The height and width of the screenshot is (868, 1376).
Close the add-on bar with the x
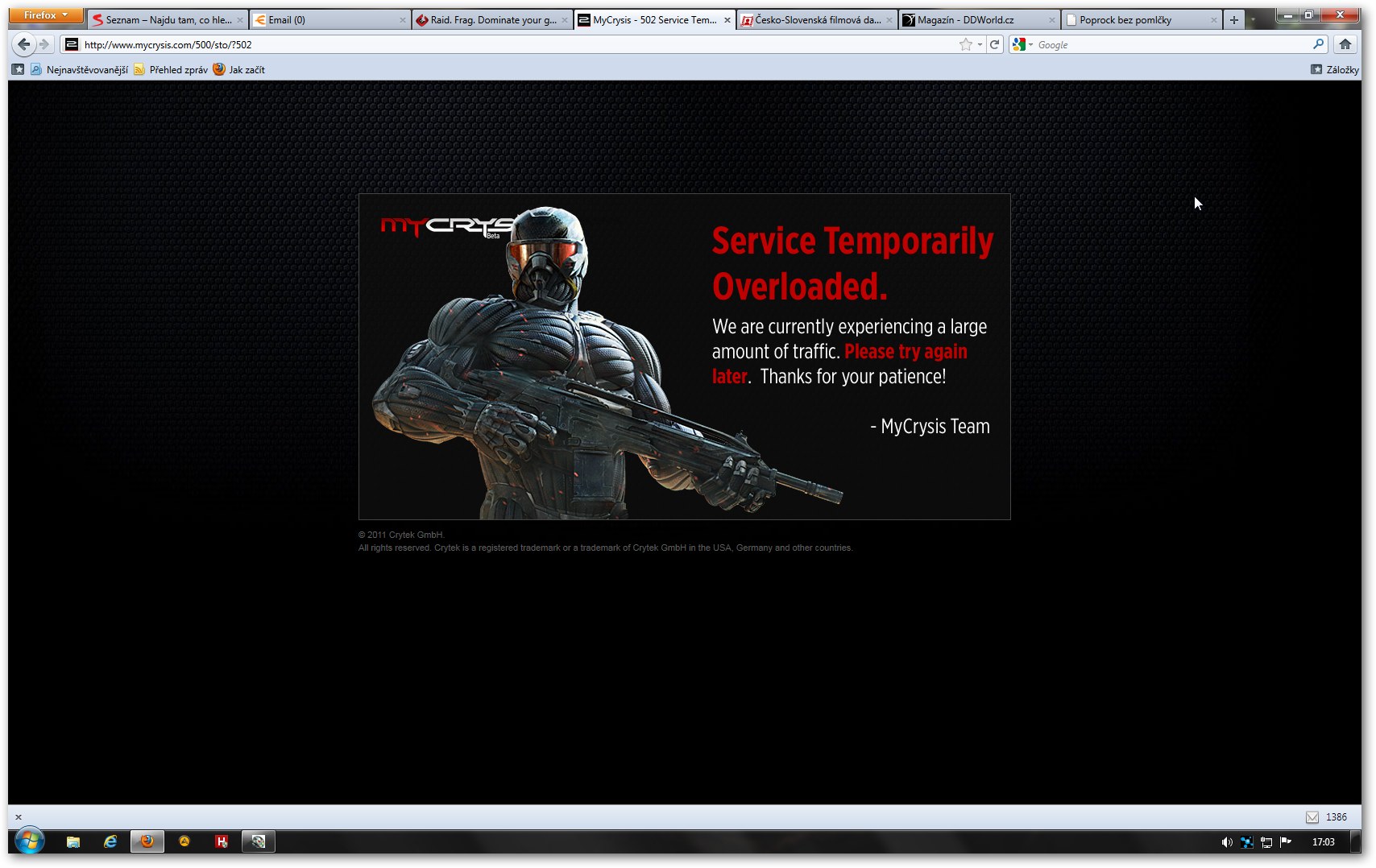point(19,817)
